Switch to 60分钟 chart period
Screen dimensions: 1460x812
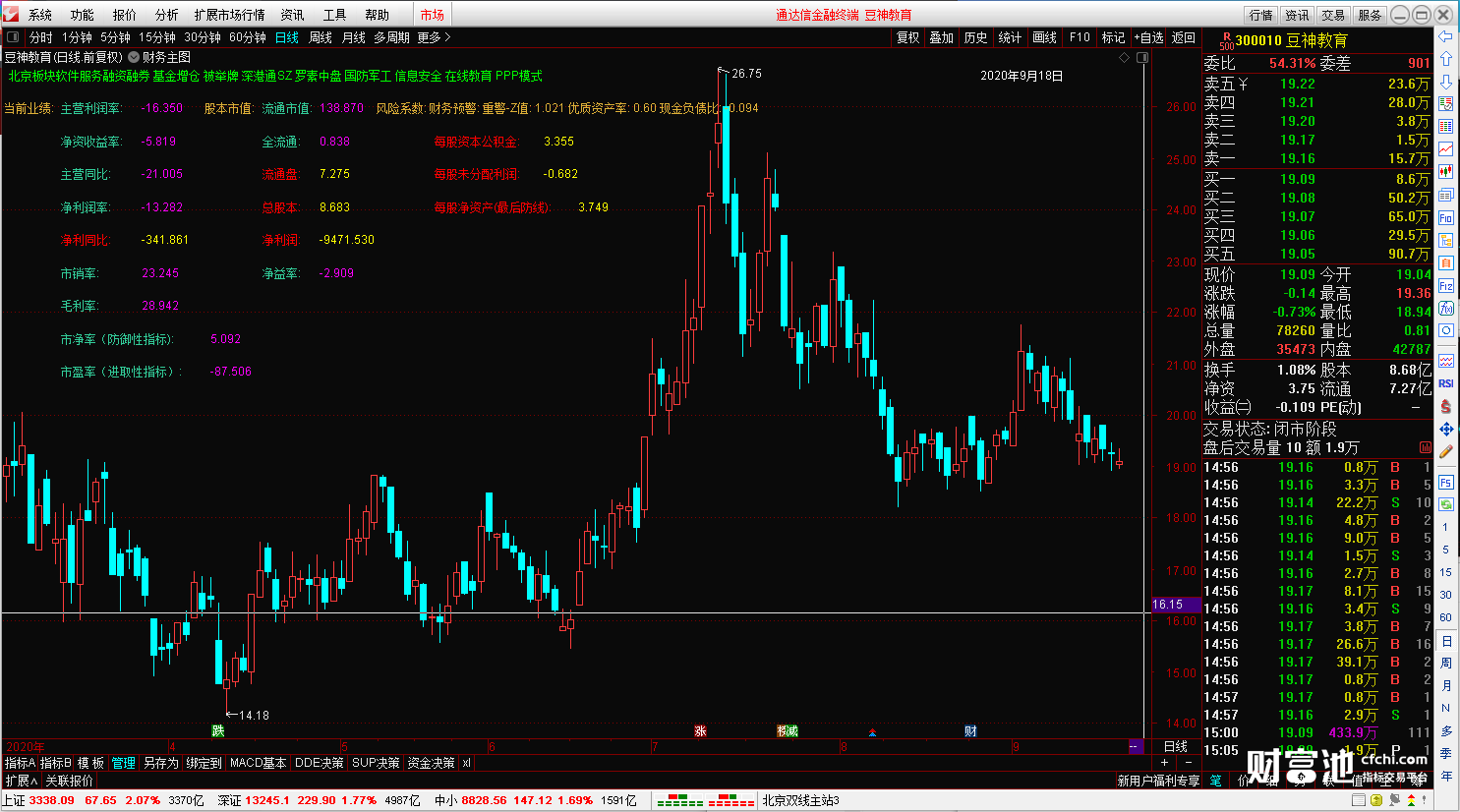click(248, 37)
